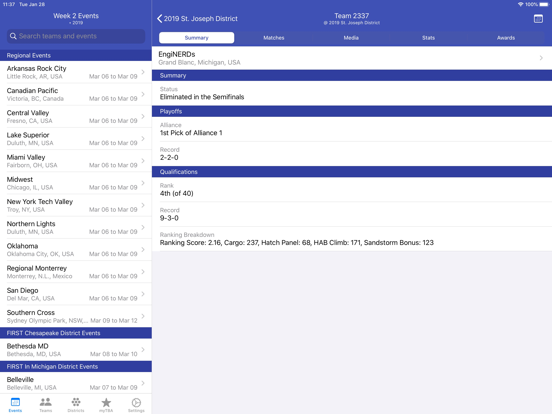Open New York Tech Valley event

76,205
